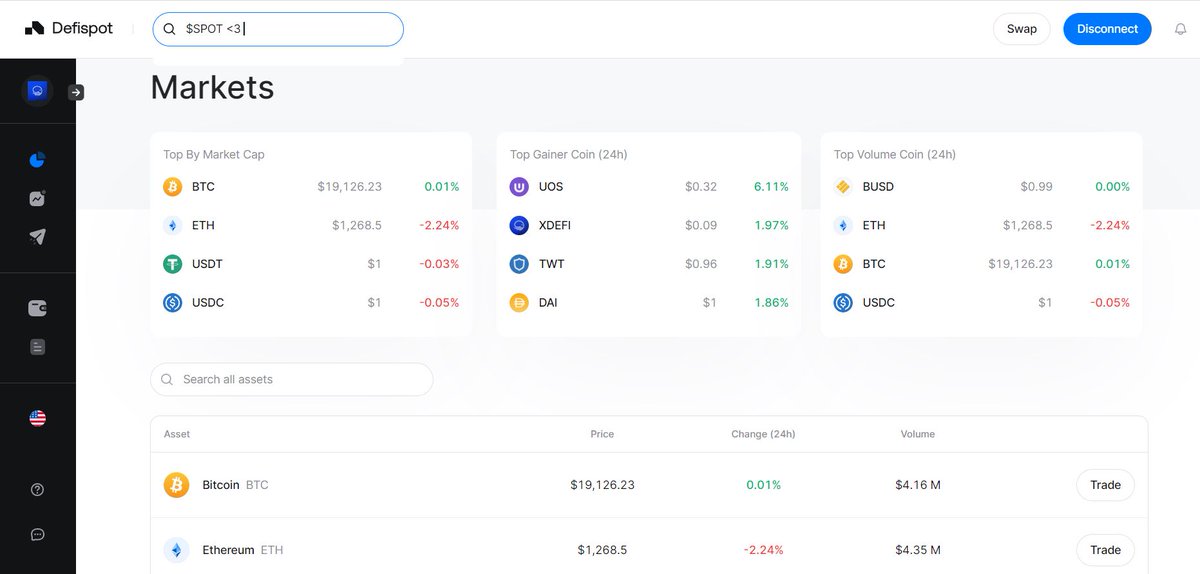1200x574 pixels.
Task: Select the UOS label in Top Gainer
Action: (x=550, y=187)
